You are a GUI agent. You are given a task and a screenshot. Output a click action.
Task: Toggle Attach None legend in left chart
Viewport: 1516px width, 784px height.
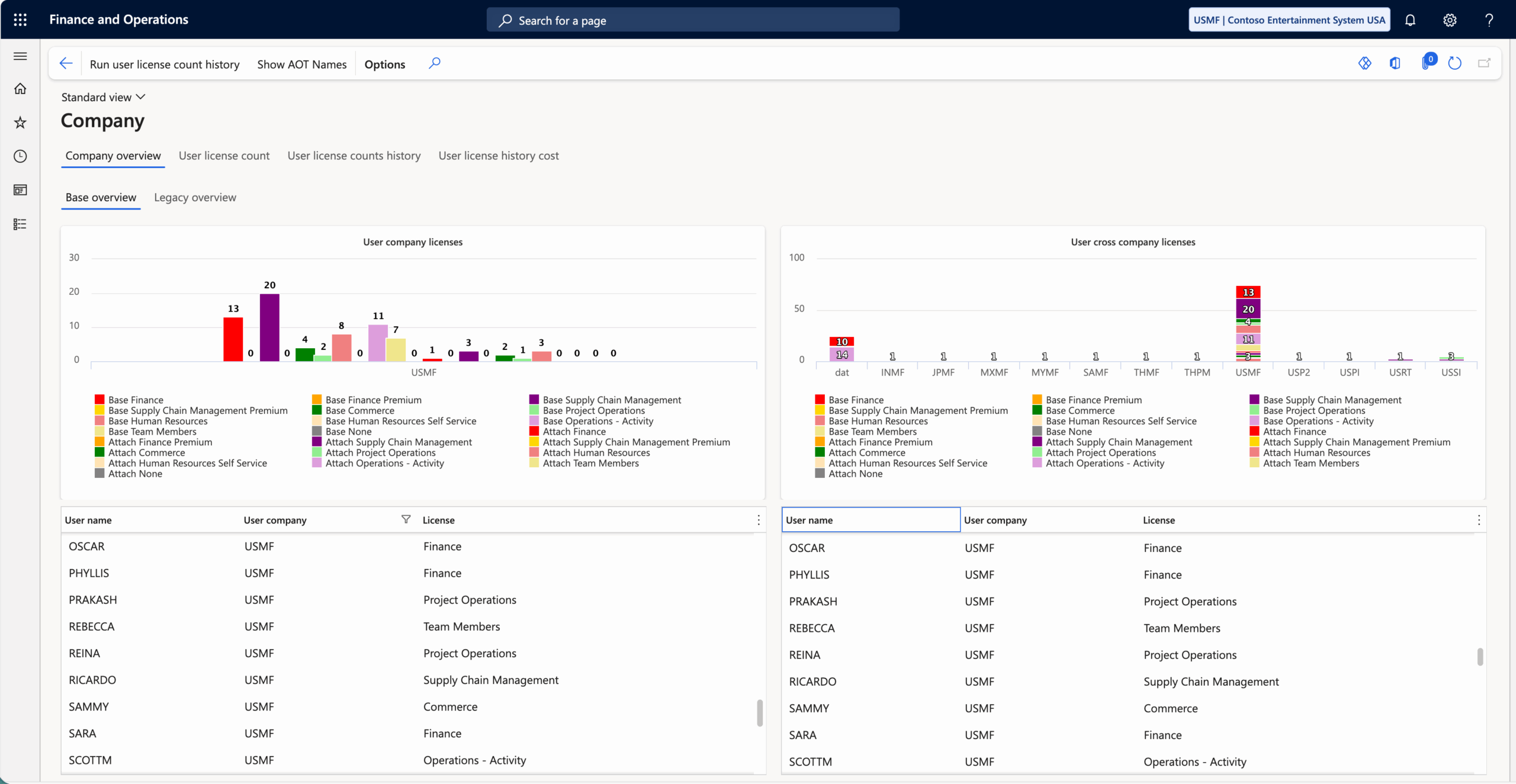click(135, 474)
